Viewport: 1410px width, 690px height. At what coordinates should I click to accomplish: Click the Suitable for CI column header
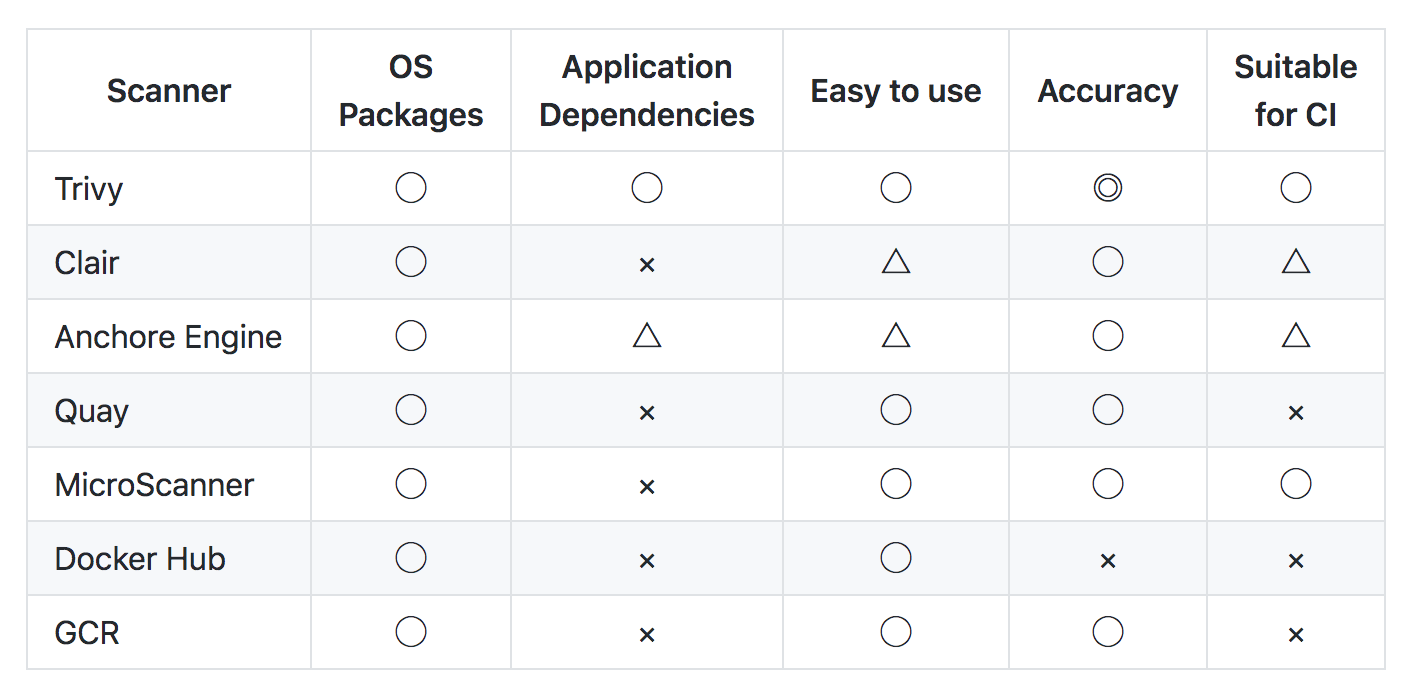pos(1296,91)
